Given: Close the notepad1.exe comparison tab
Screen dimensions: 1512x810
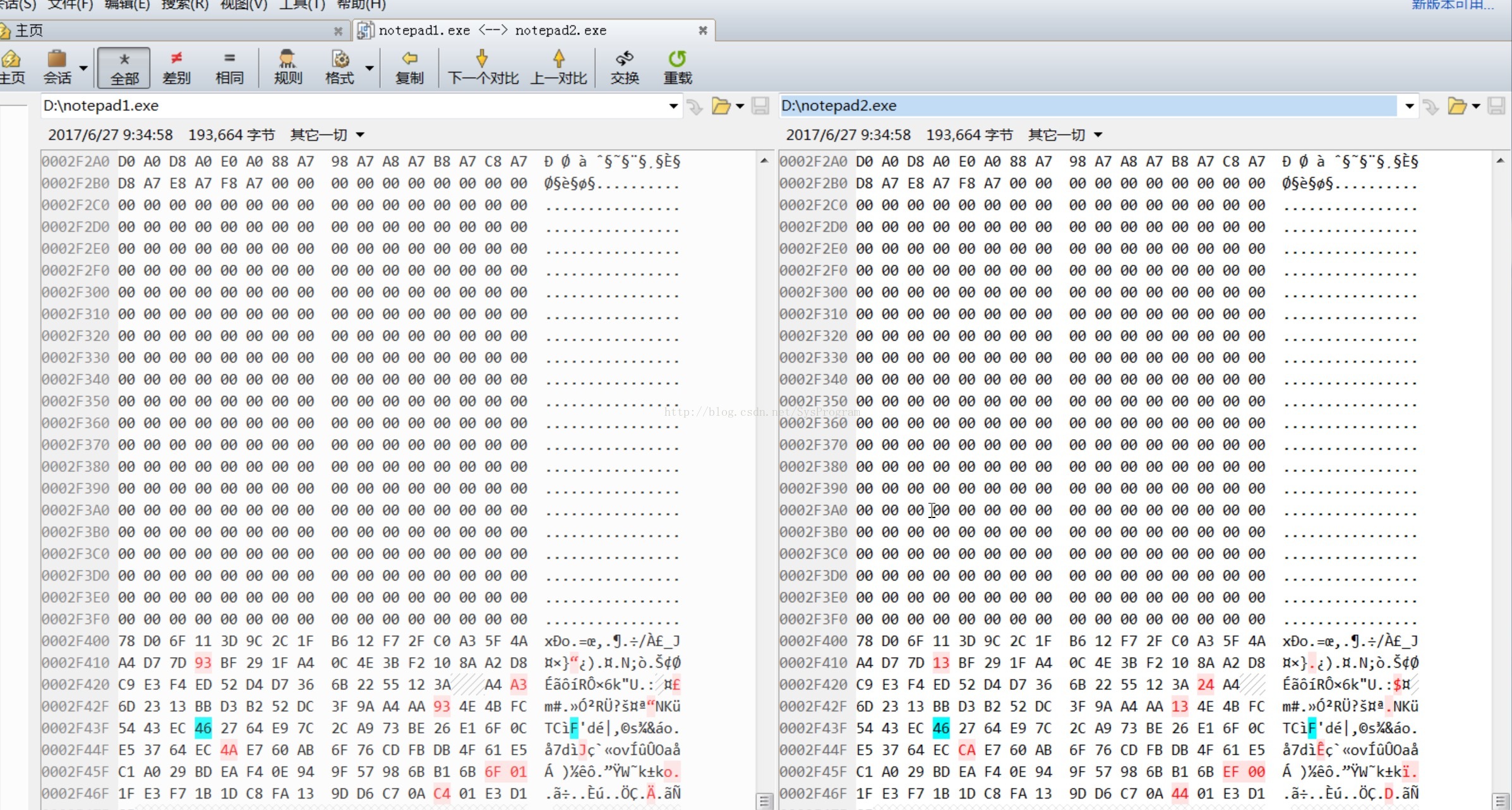Looking at the screenshot, I should [x=702, y=30].
